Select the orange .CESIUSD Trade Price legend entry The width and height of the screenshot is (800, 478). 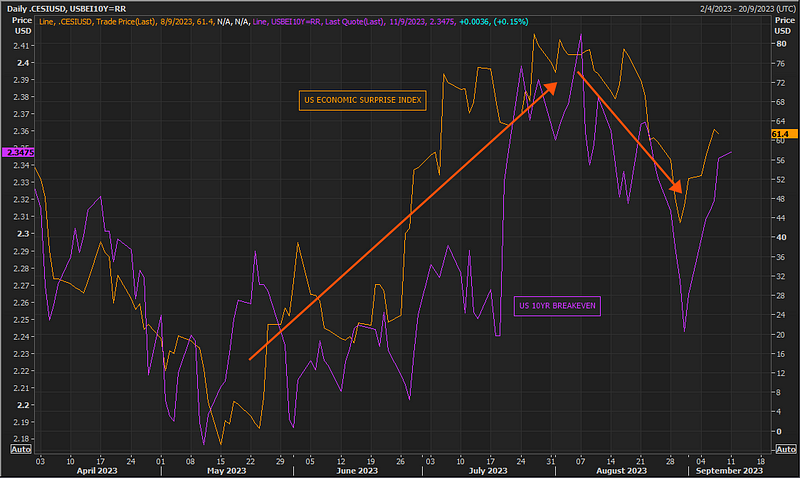point(127,21)
